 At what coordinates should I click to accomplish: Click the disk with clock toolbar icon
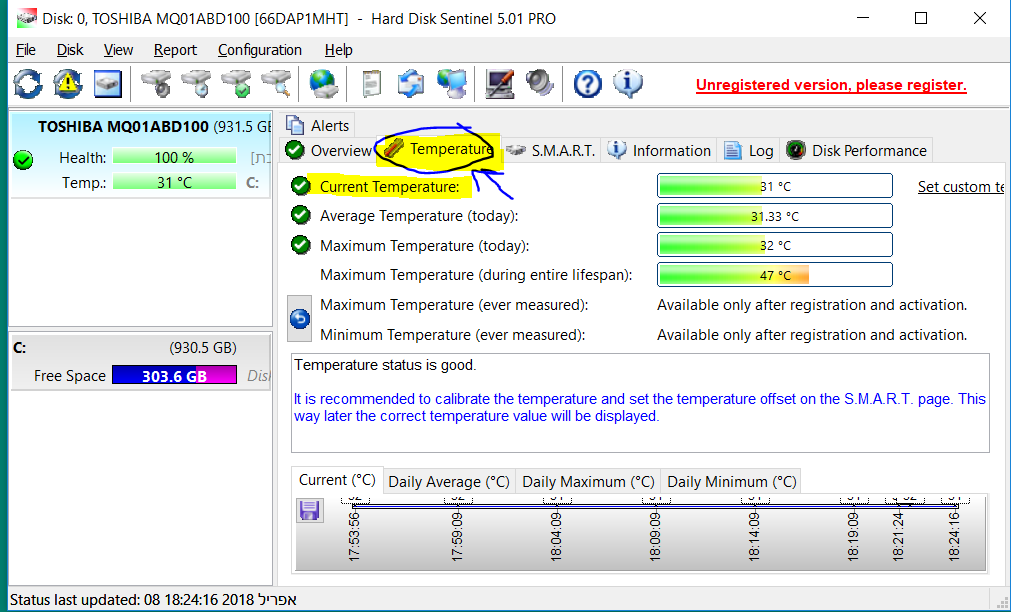click(195, 84)
